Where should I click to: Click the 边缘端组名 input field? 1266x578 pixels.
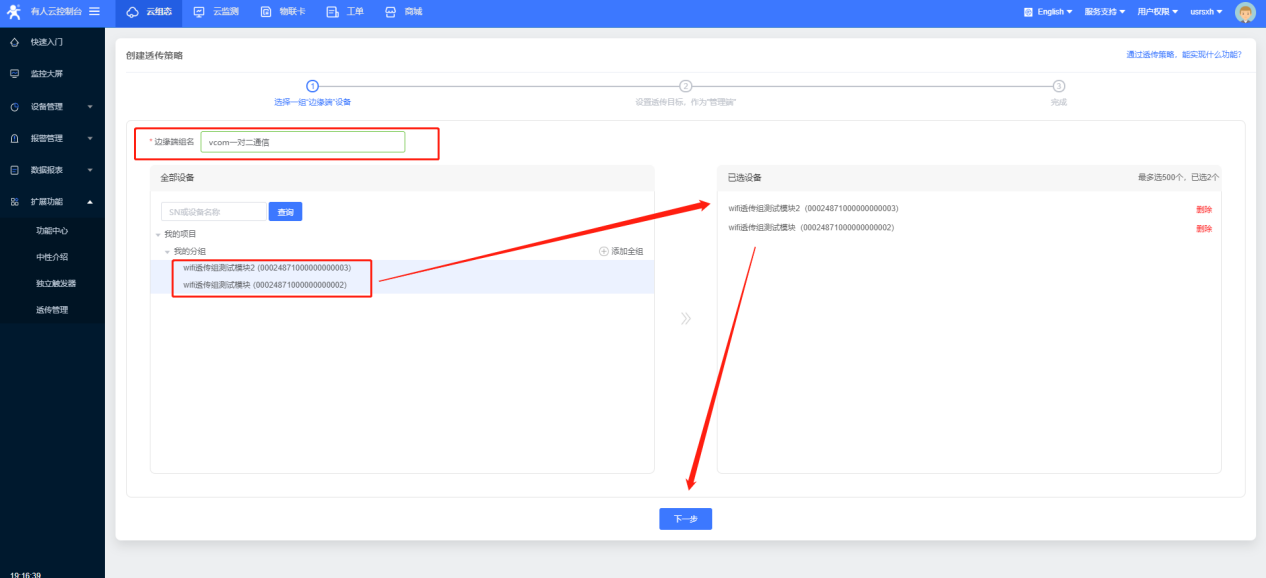click(302, 142)
